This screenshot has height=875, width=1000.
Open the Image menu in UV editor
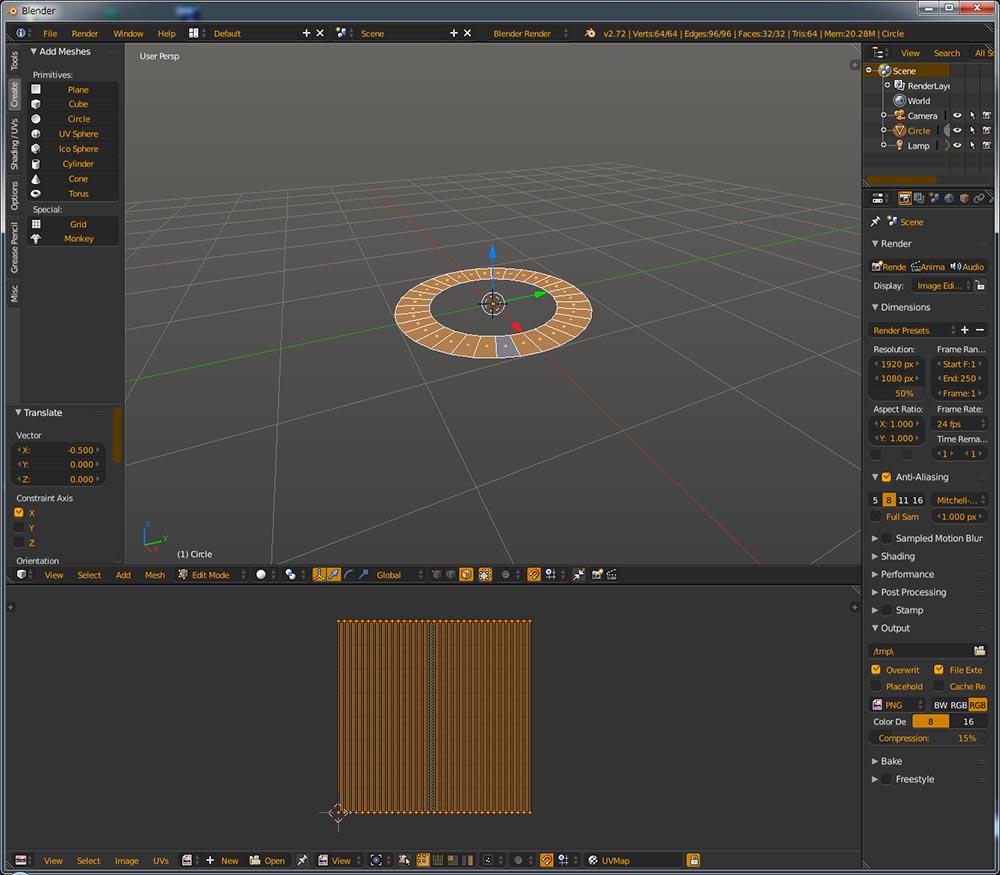[x=126, y=860]
